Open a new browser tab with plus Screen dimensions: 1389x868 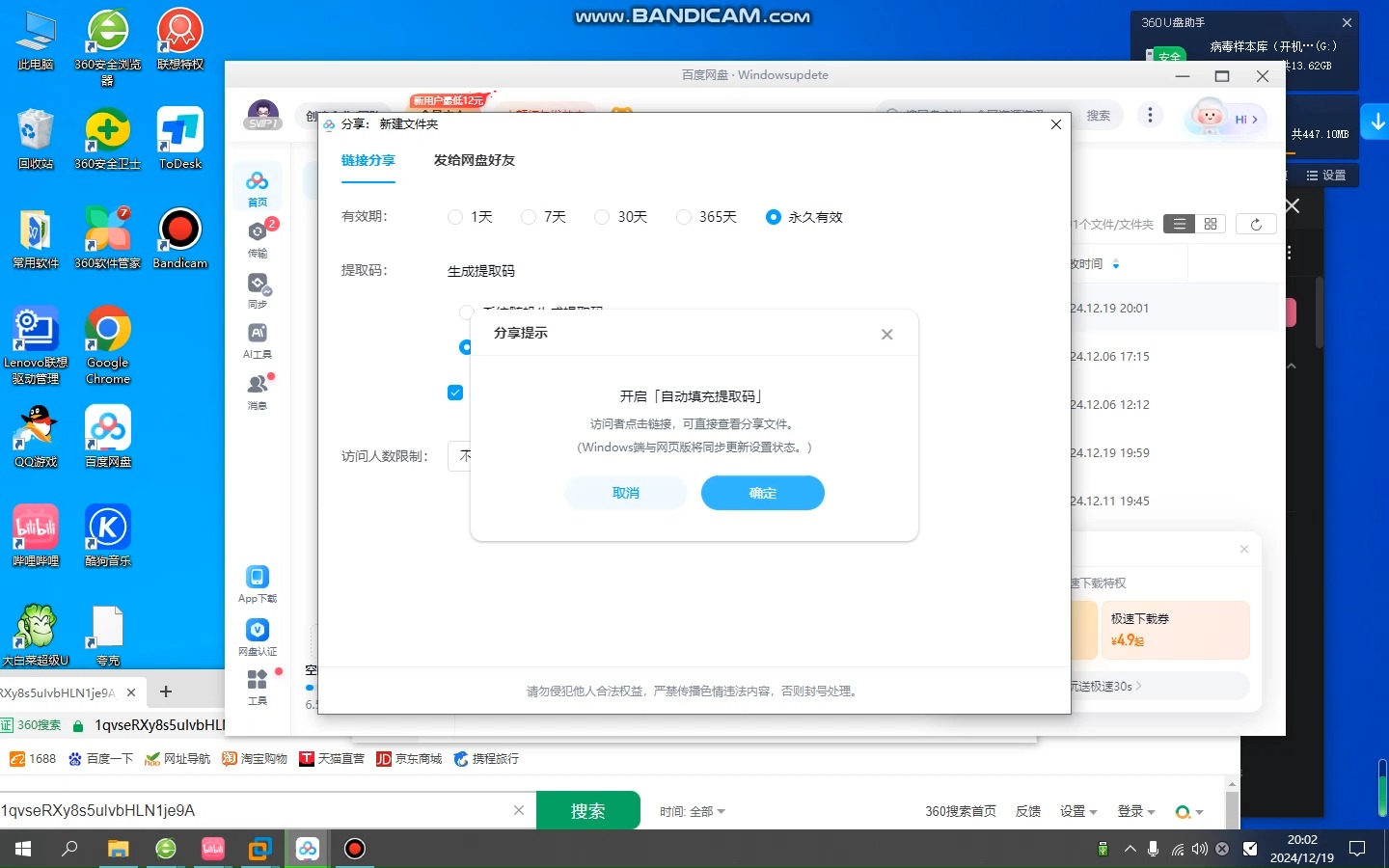166,692
